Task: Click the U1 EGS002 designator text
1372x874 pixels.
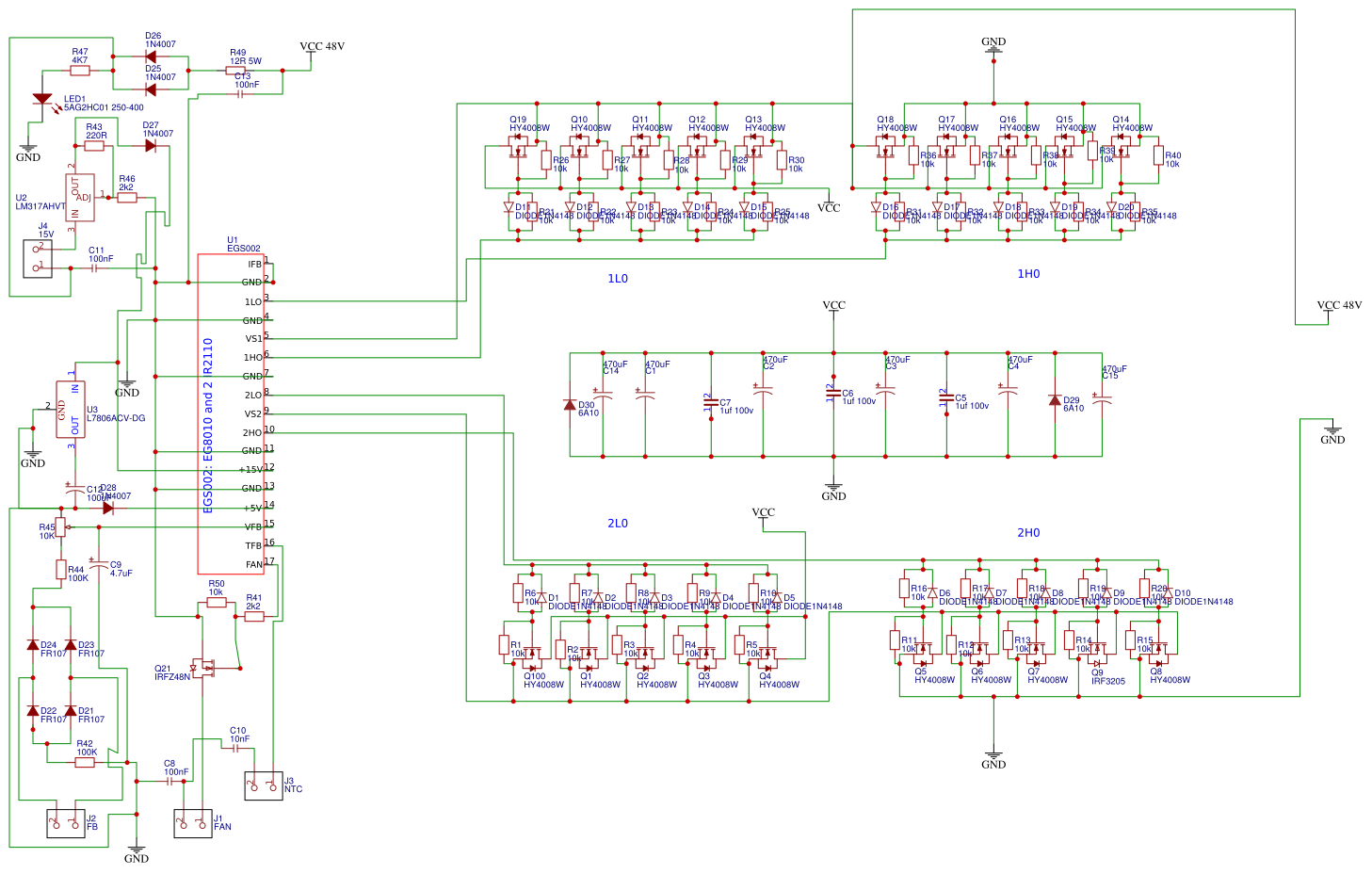Action: pyautogui.click(x=244, y=245)
